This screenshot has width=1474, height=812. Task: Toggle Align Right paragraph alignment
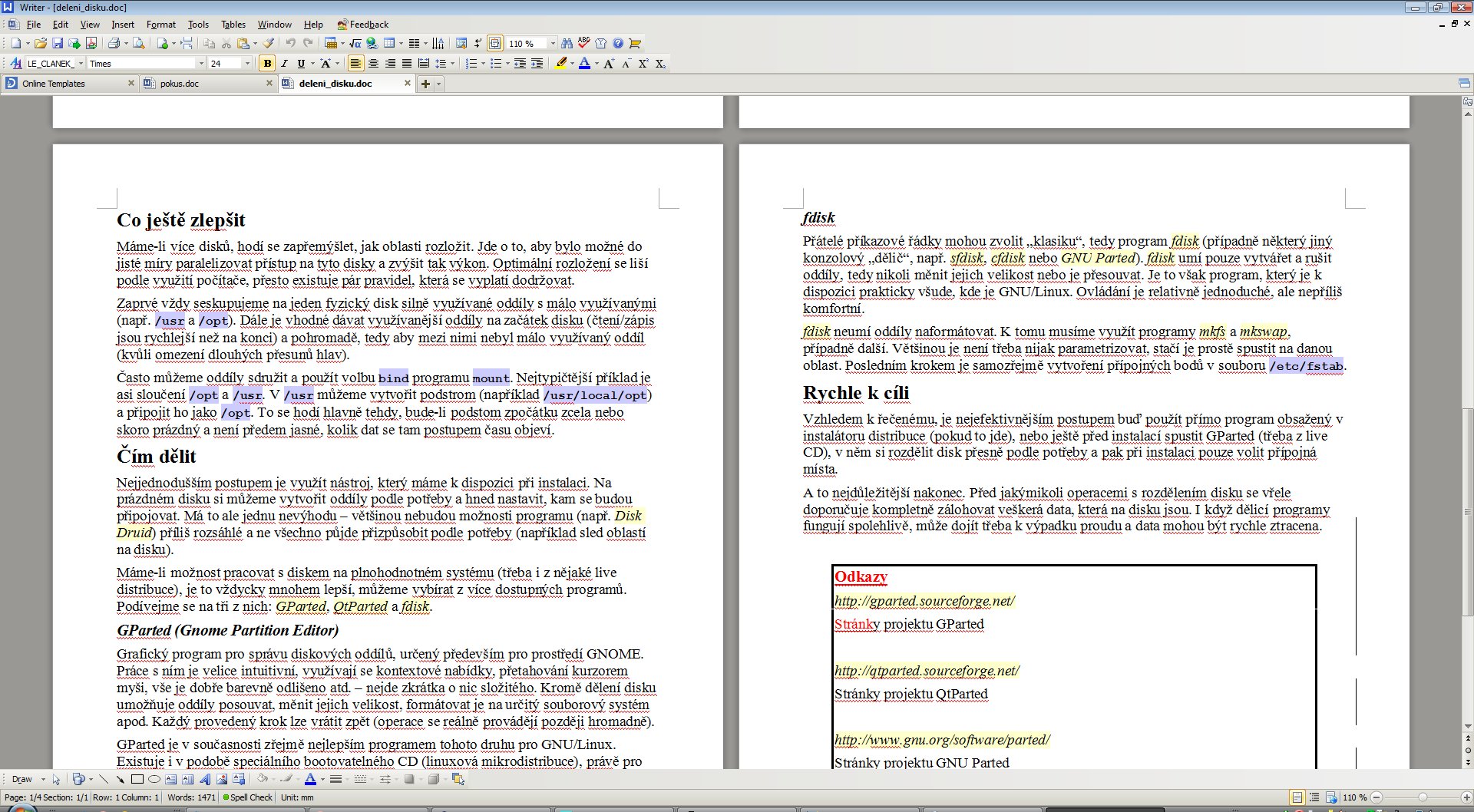click(390, 64)
